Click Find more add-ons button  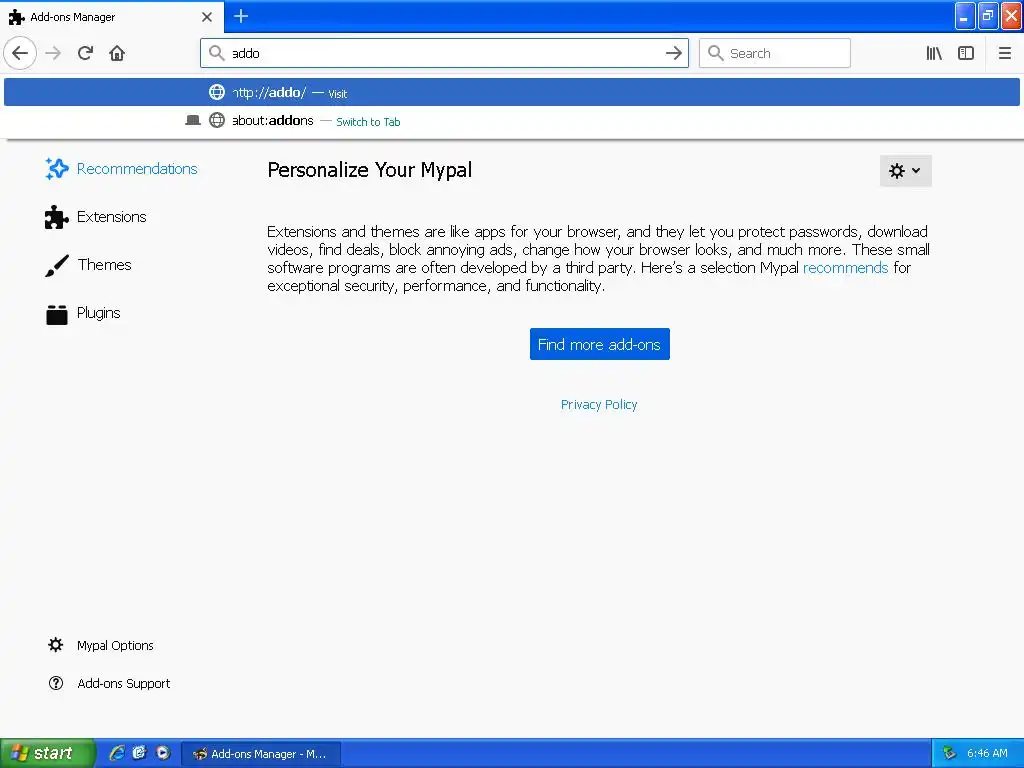(600, 344)
